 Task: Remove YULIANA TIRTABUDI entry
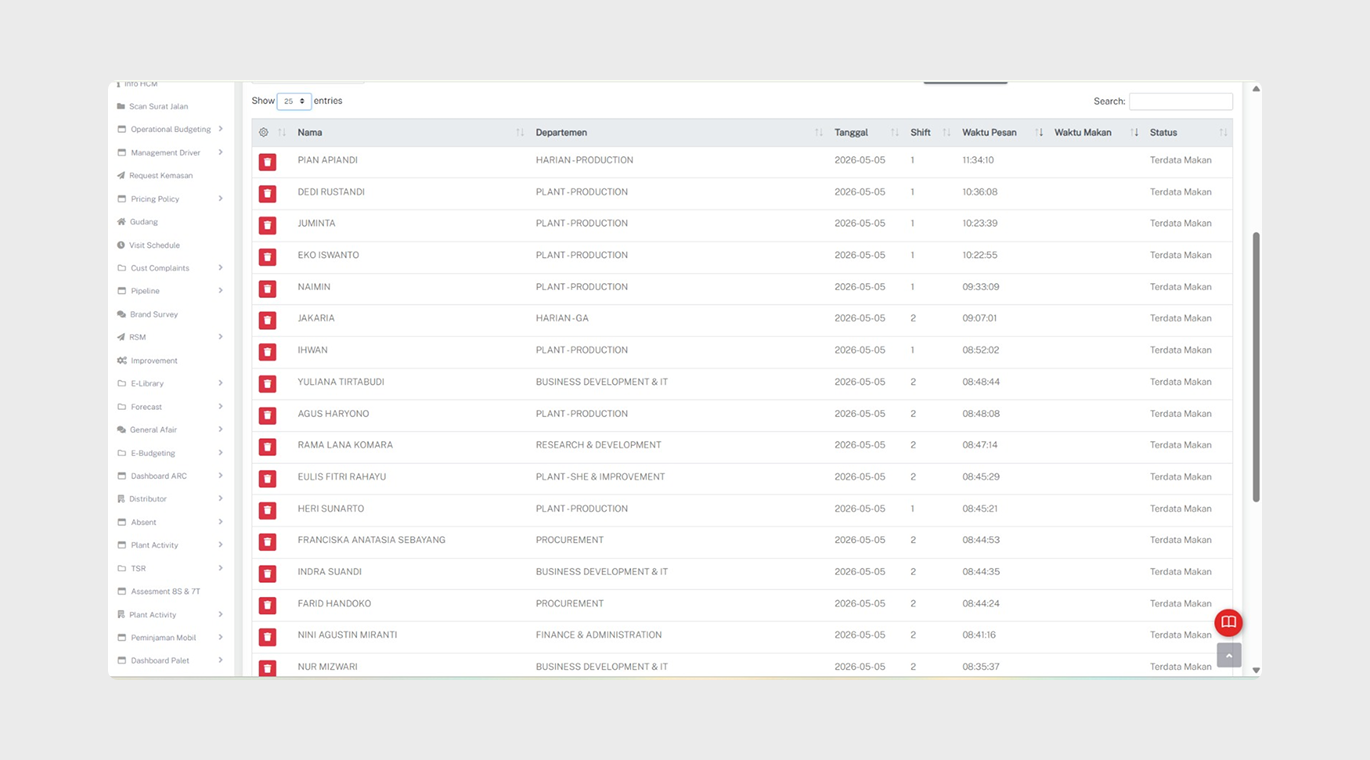pos(267,384)
